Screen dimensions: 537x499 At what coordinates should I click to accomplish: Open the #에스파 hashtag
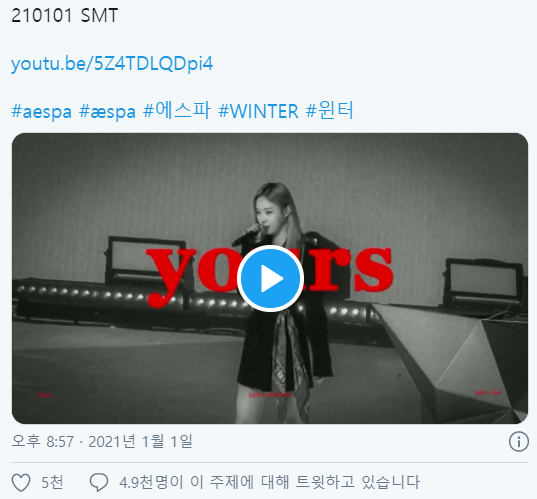177,111
